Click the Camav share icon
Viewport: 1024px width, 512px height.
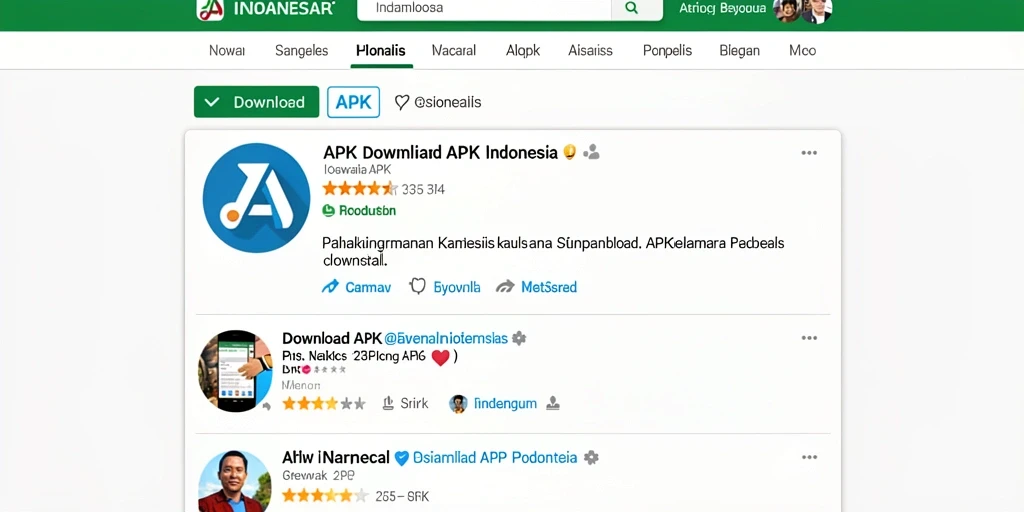point(330,287)
